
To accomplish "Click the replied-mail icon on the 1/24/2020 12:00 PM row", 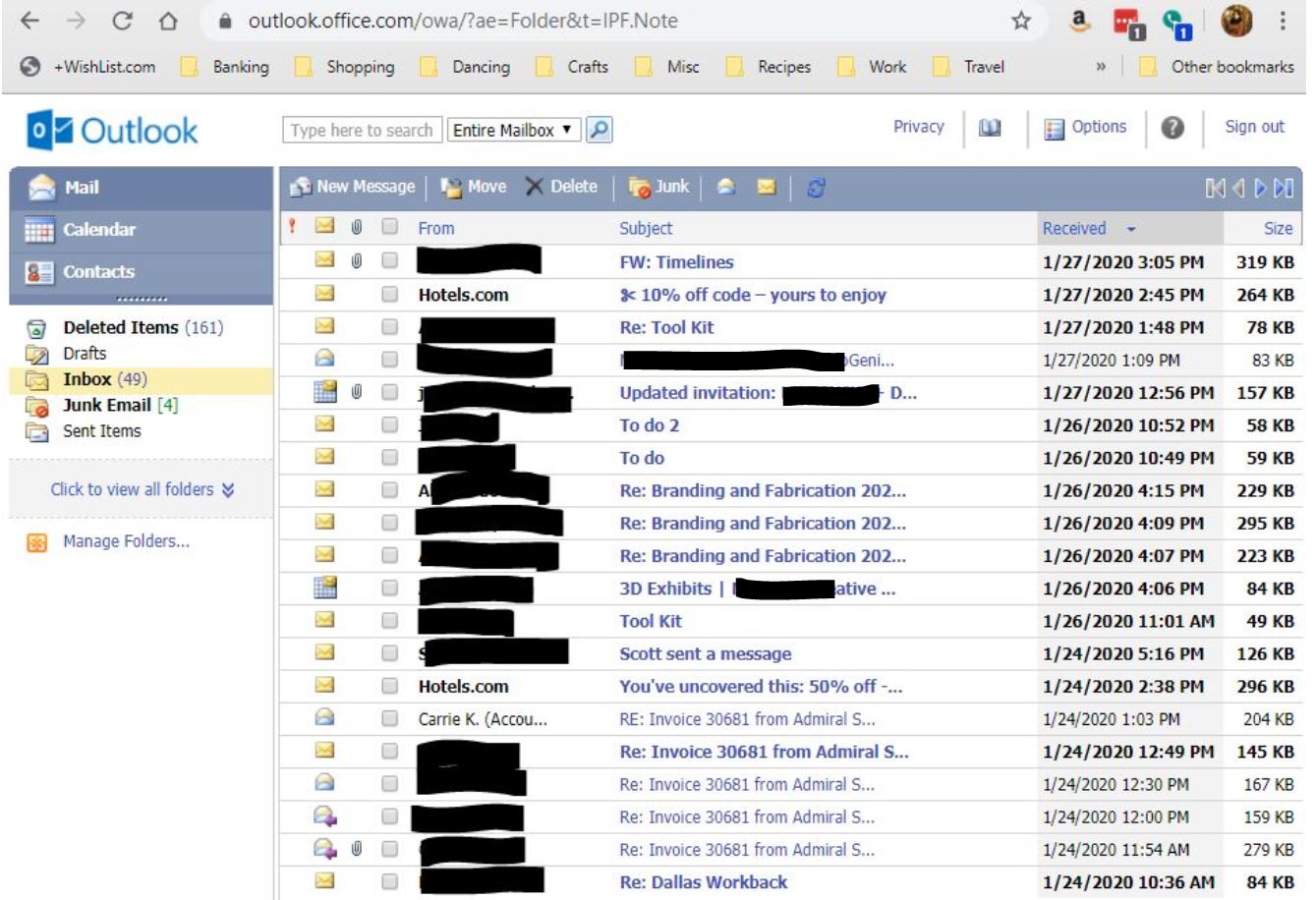I will [x=324, y=816].
